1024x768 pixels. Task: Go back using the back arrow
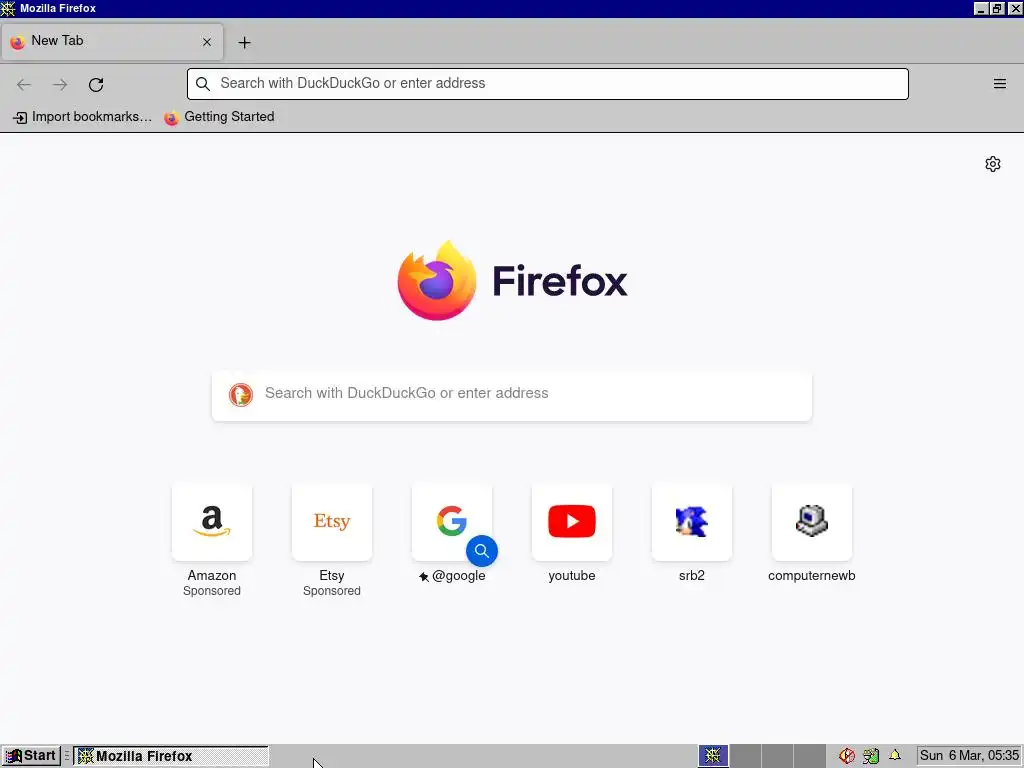24,84
